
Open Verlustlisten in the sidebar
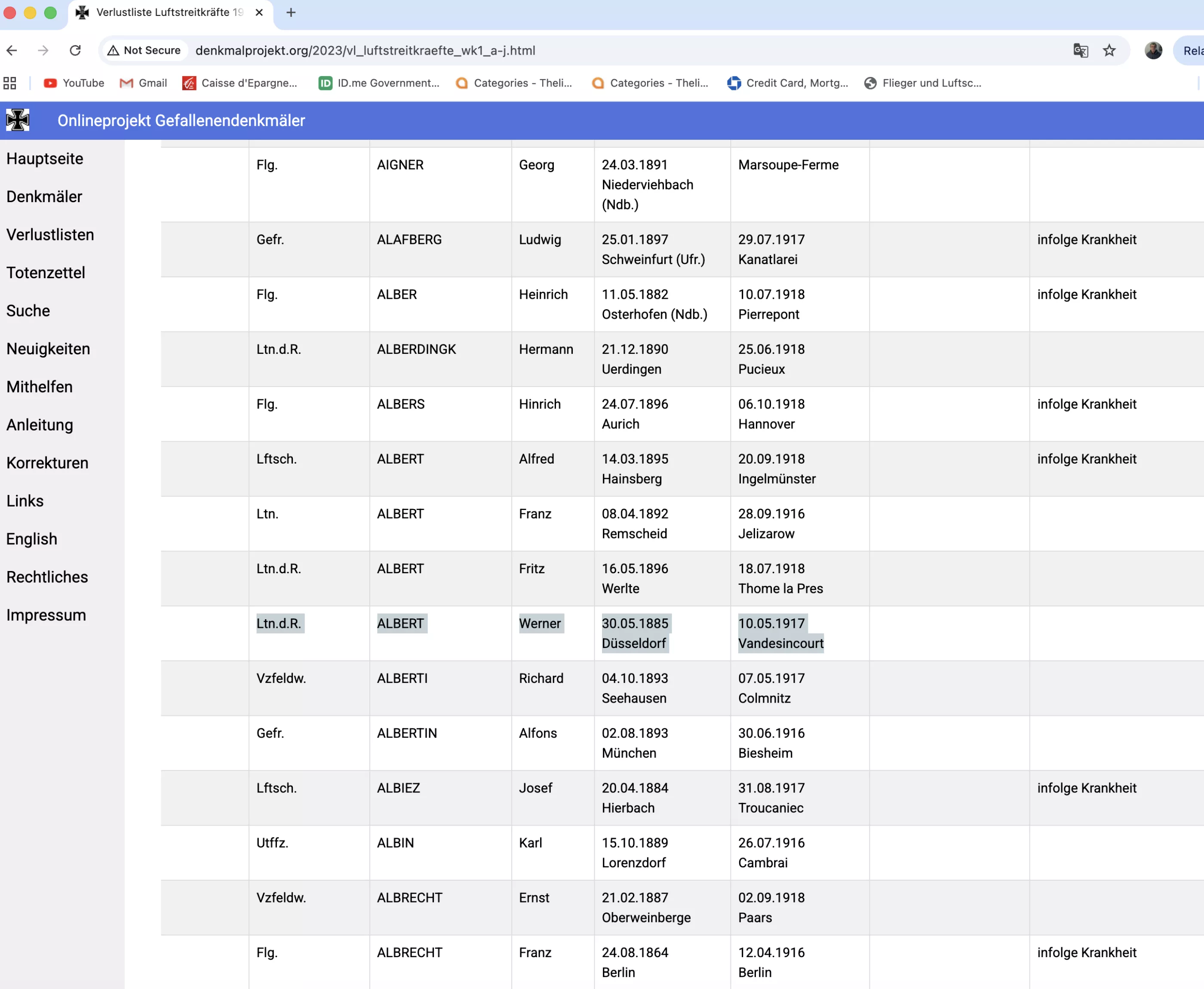coord(50,235)
